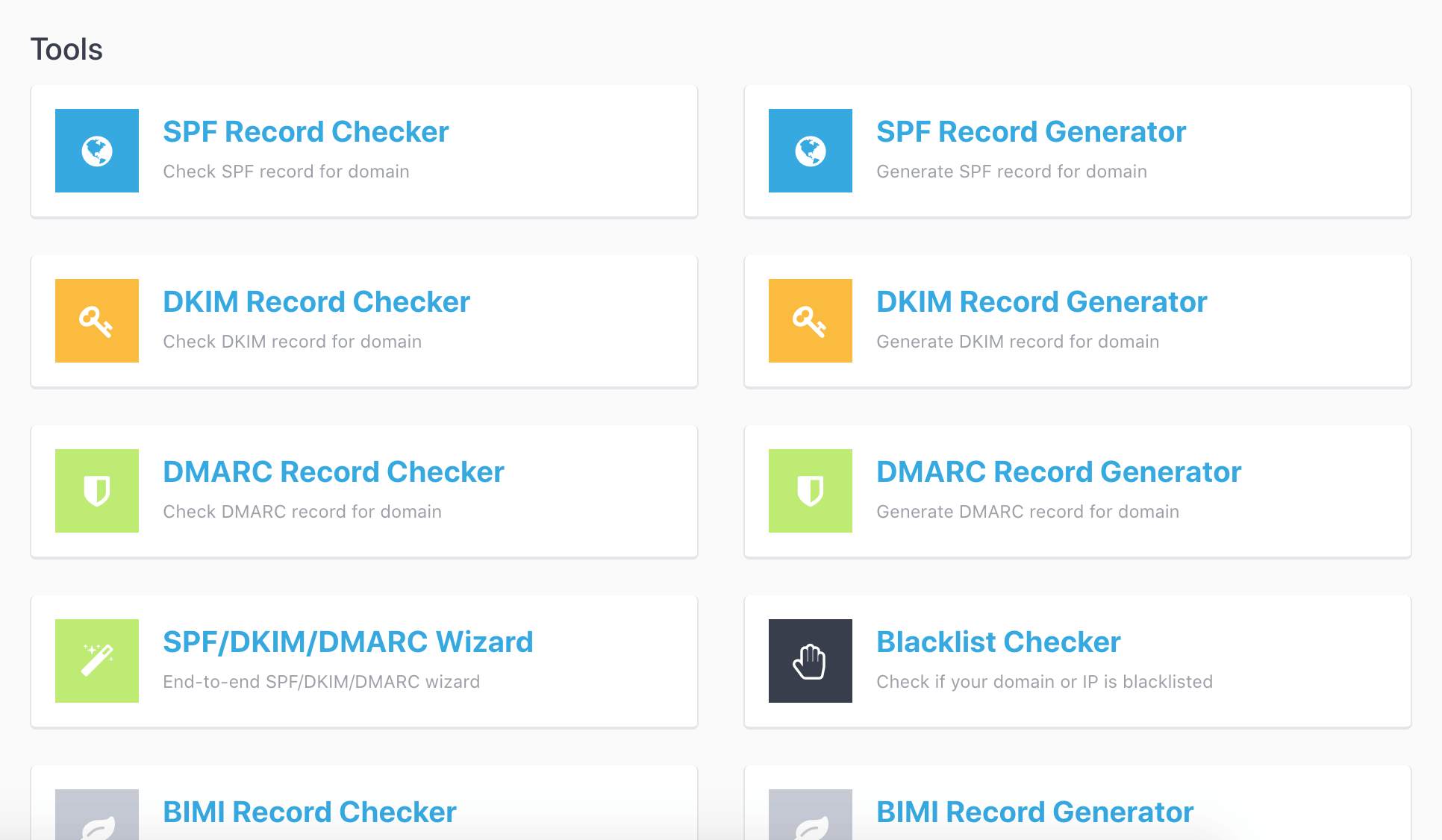Select the BIMI Record Checker heading
The width and height of the screenshot is (1442, 840).
[x=309, y=812]
